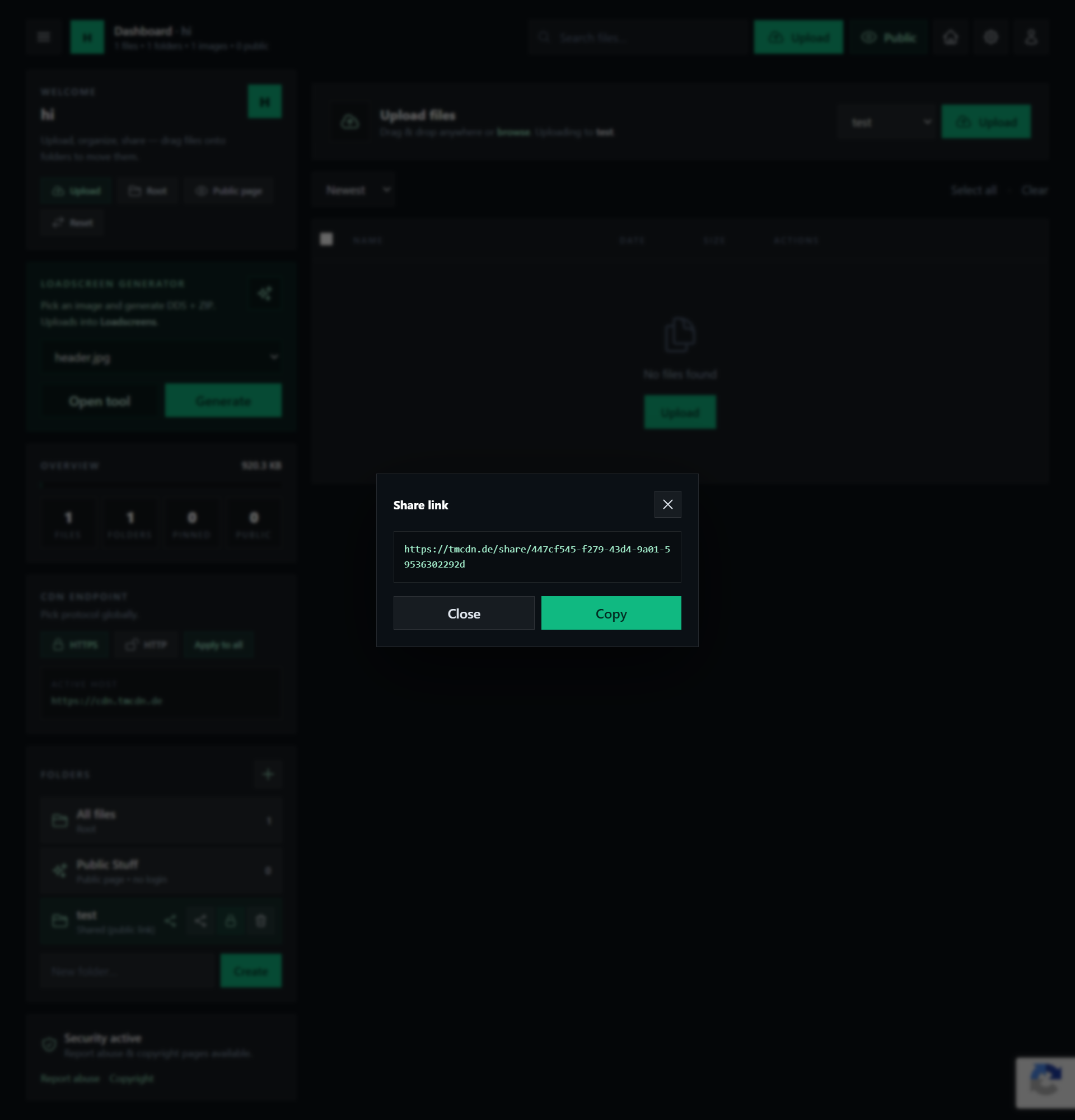1075x1120 pixels.
Task: Click the lock icon on test folder
Action: (230, 921)
